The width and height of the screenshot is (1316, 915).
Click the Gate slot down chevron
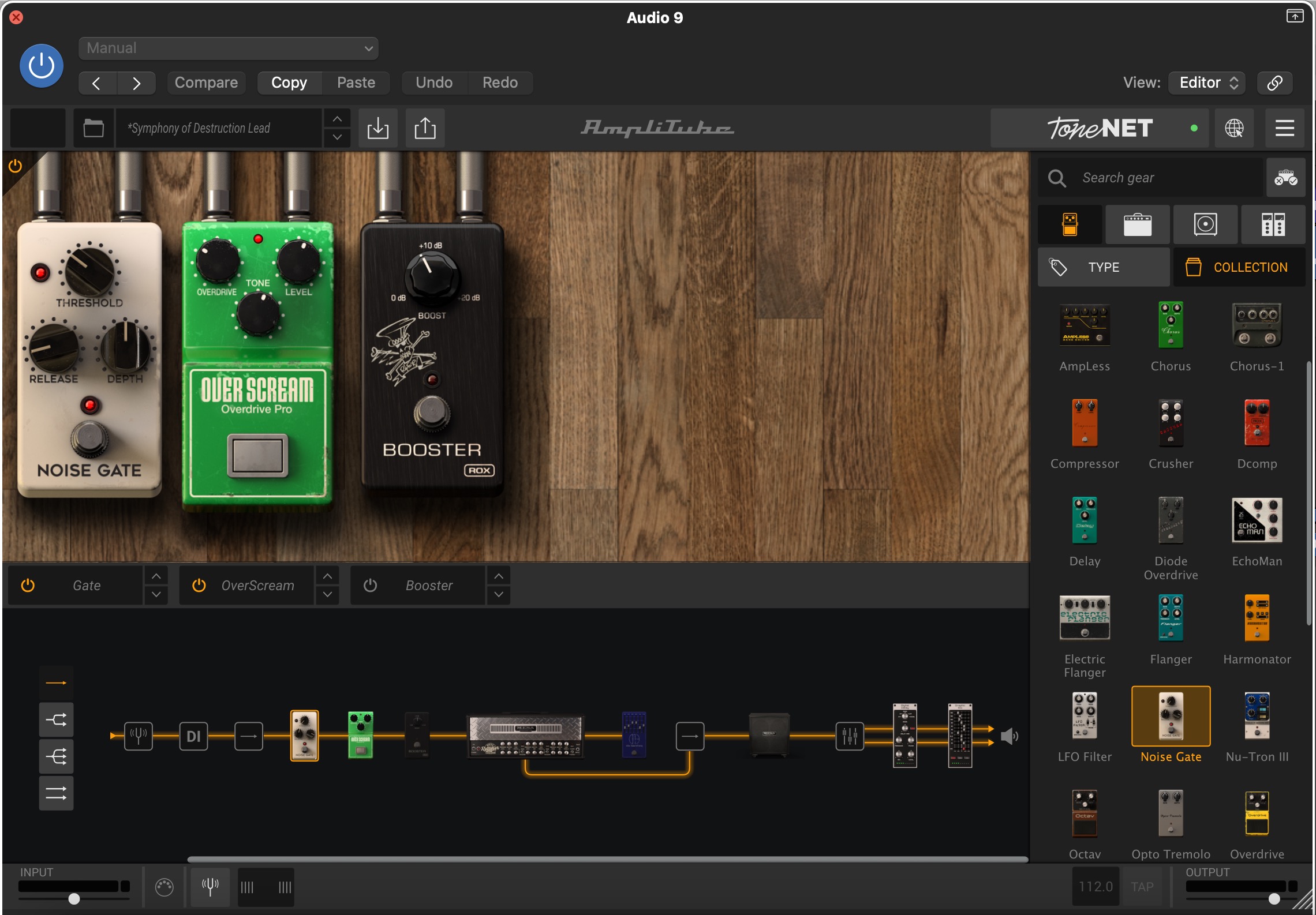pos(156,595)
